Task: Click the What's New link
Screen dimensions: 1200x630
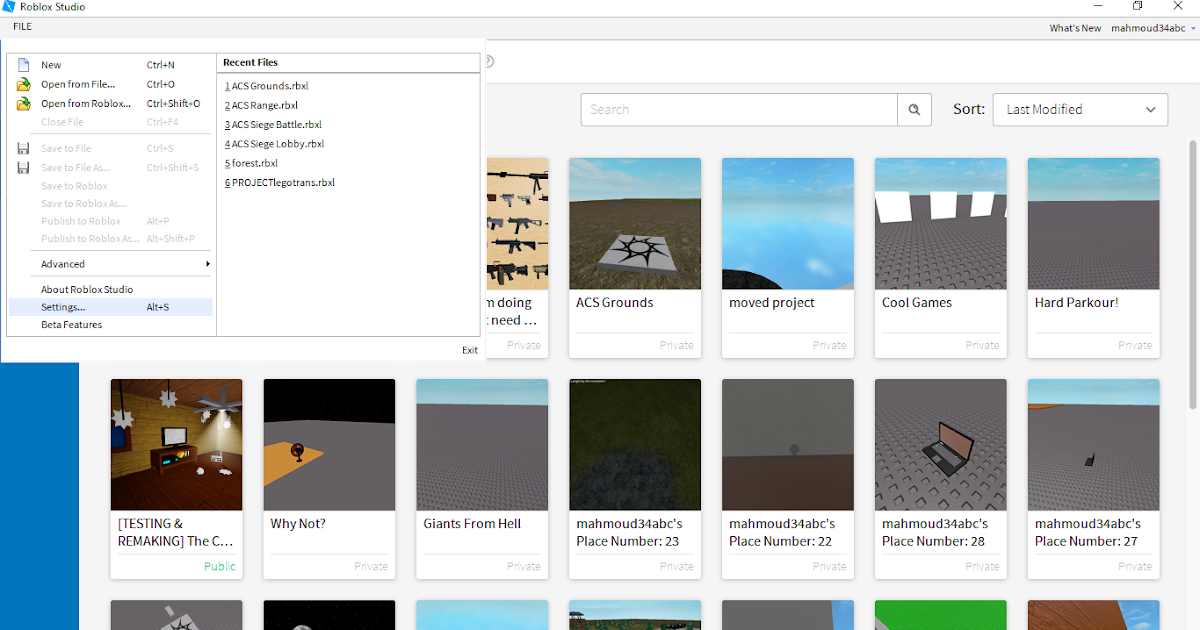Action: coord(1075,27)
